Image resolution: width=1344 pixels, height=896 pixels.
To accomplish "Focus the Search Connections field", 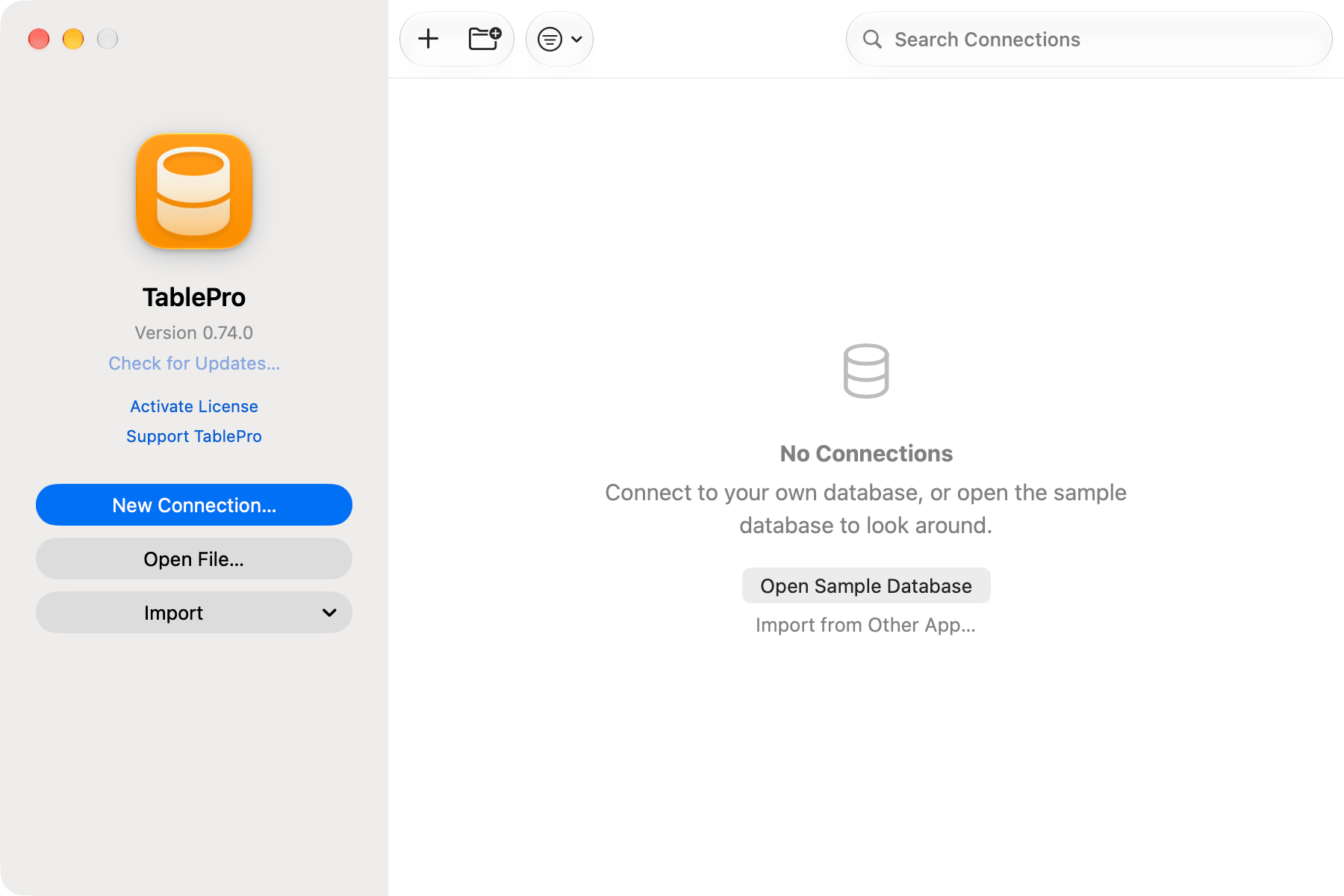I will (x=1089, y=39).
